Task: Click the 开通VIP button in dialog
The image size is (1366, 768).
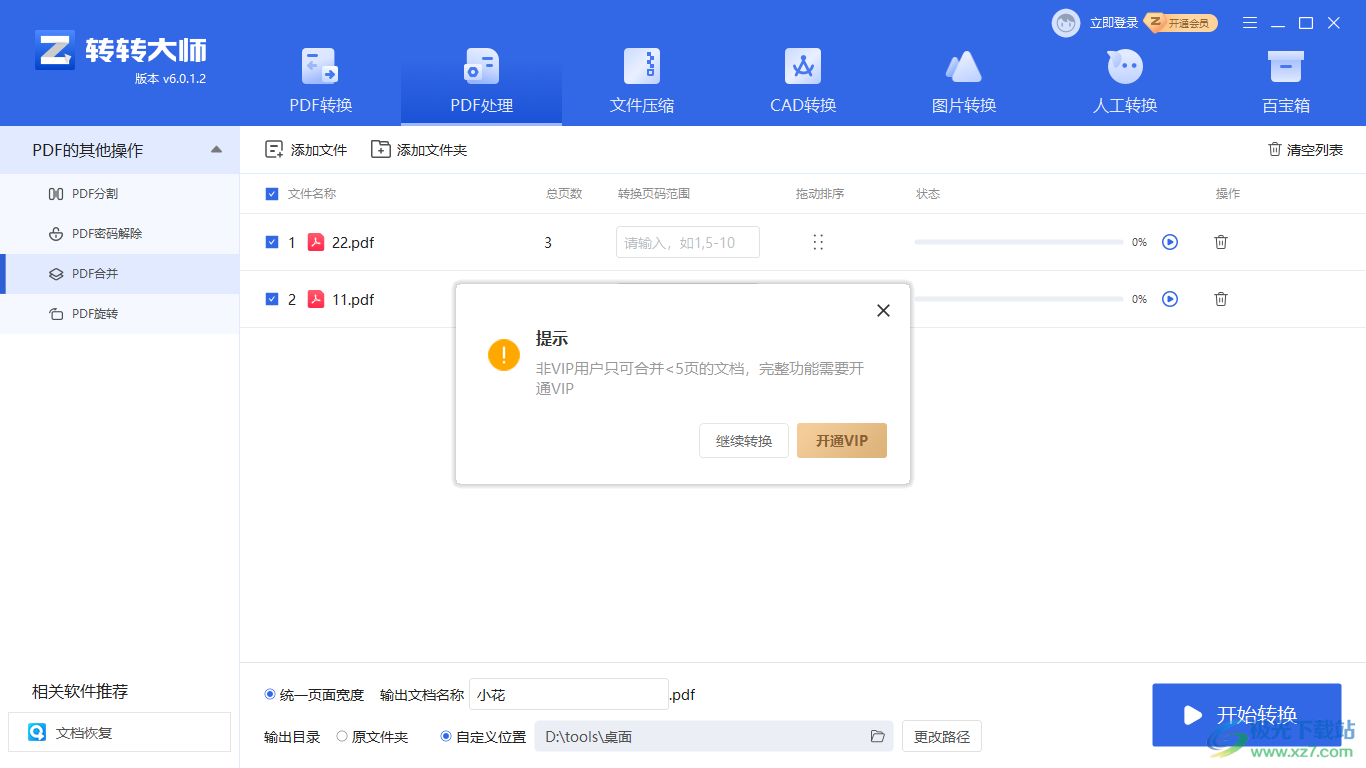Action: point(842,441)
